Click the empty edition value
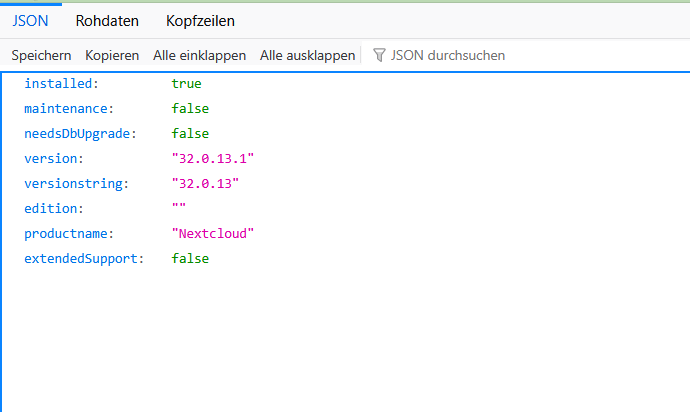690x412 pixels. tap(179, 208)
